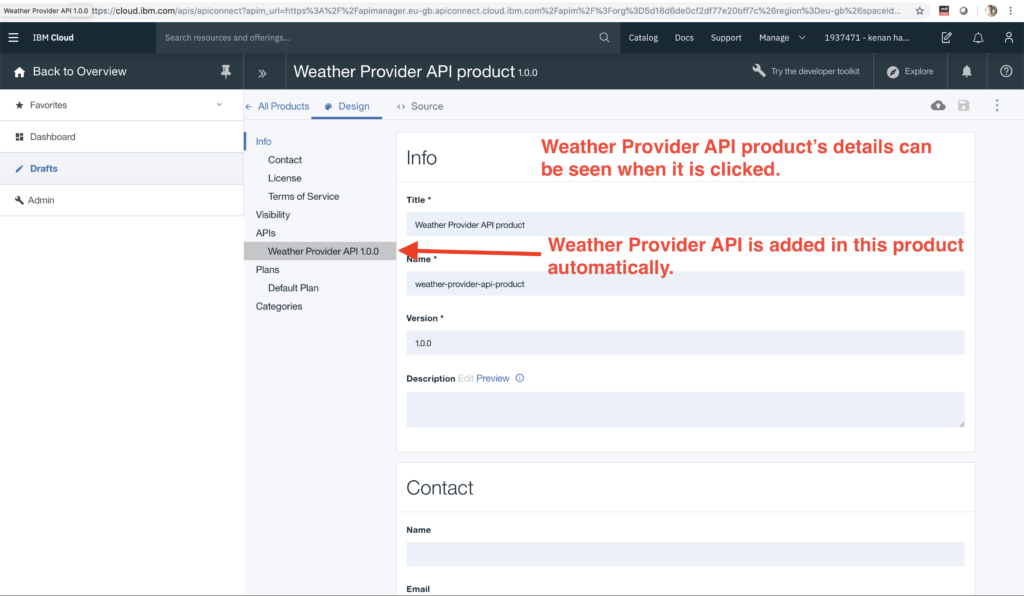Click the browser address bar URL
This screenshot has height=596, width=1024.
(496, 10)
